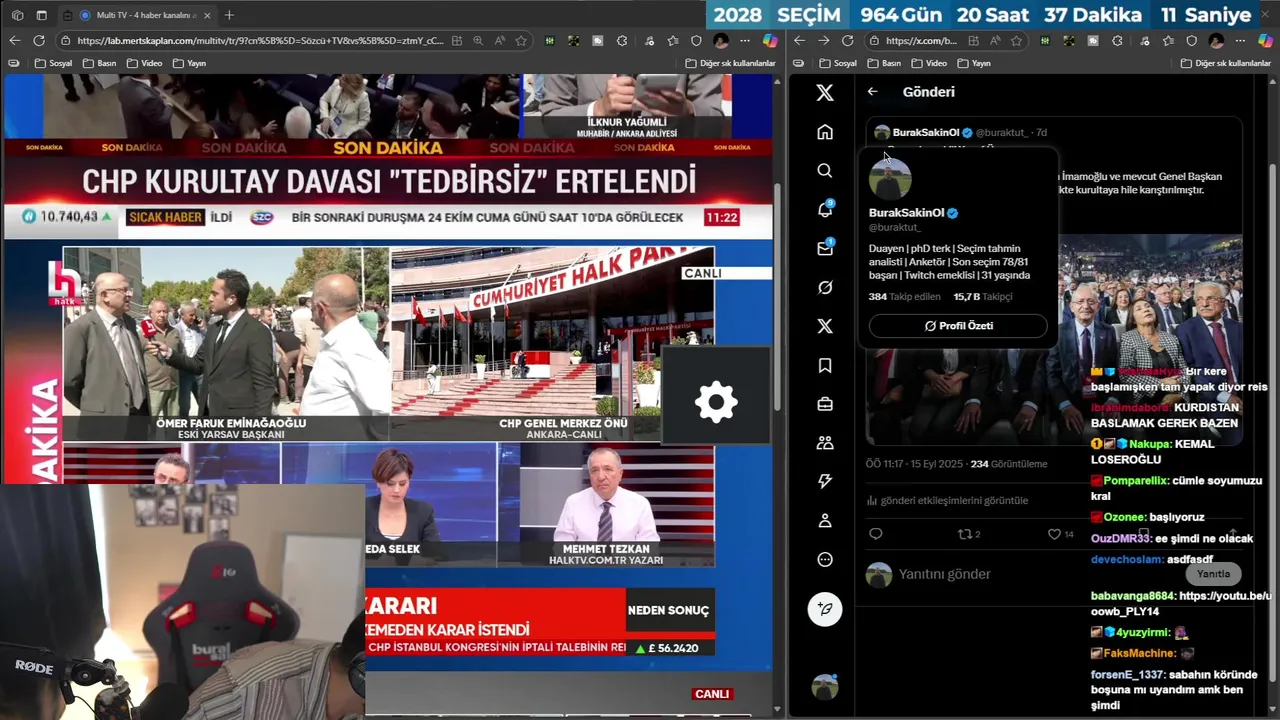Click the Multi TV address bar URL
Viewport: 1280px width, 720px height.
[x=260, y=41]
